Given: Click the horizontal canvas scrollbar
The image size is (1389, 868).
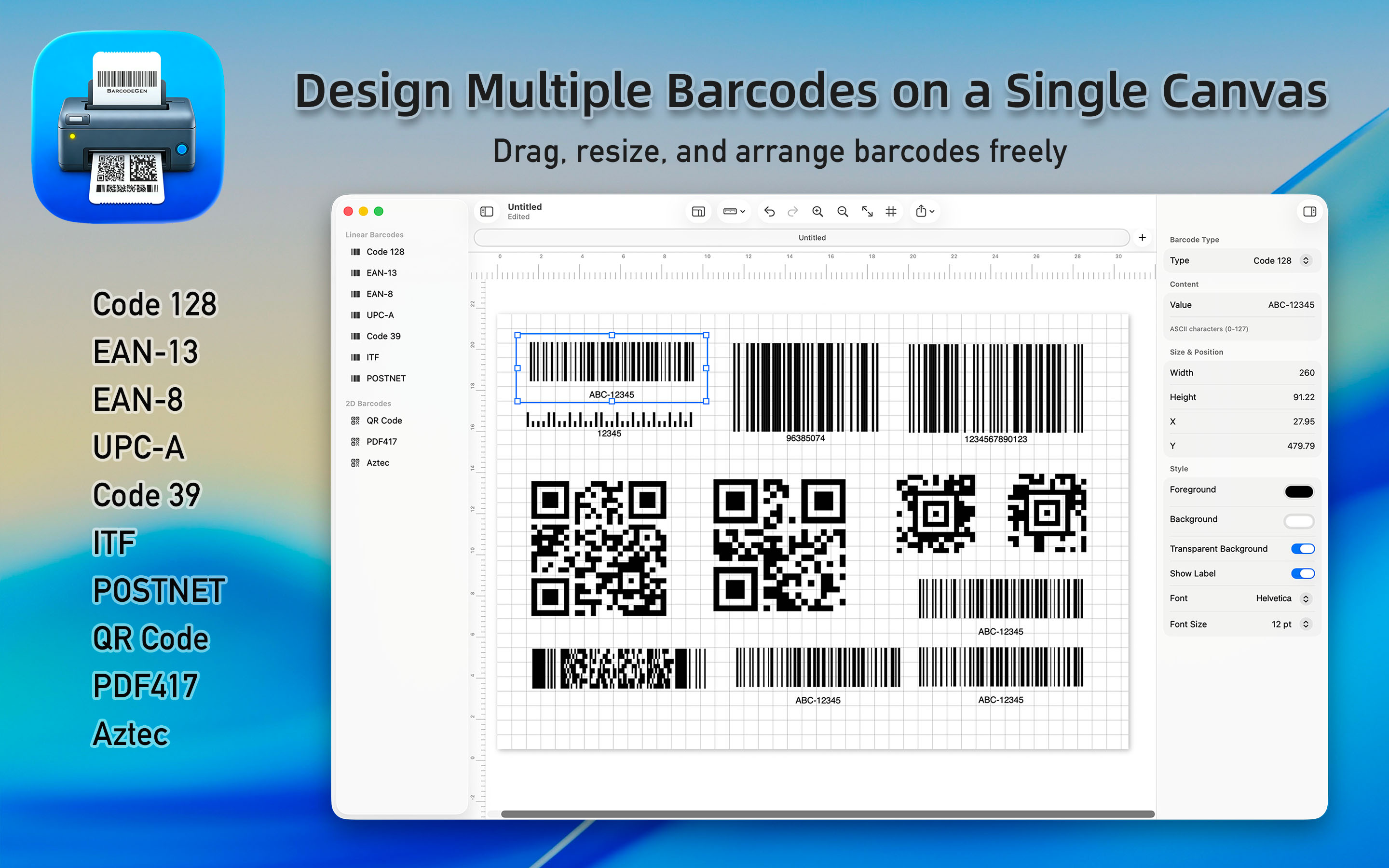Looking at the screenshot, I should 827,814.
